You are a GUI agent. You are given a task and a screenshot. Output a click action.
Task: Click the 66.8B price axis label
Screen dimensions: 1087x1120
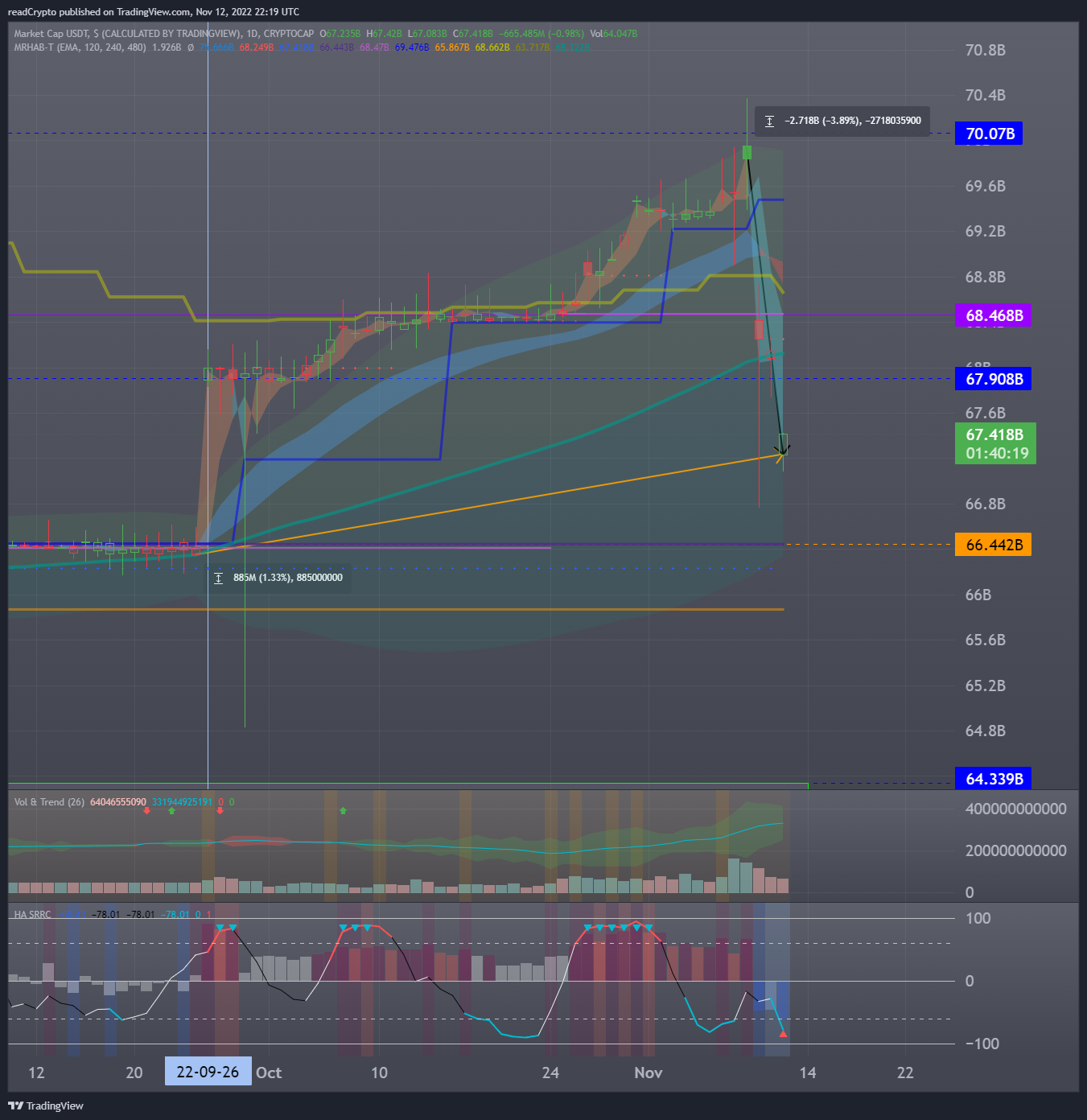coord(986,504)
